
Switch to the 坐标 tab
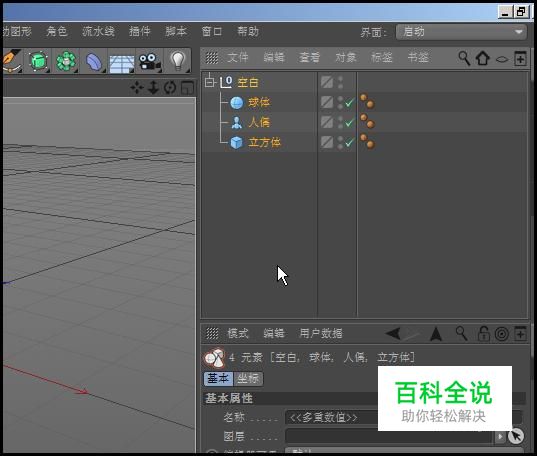point(248,379)
